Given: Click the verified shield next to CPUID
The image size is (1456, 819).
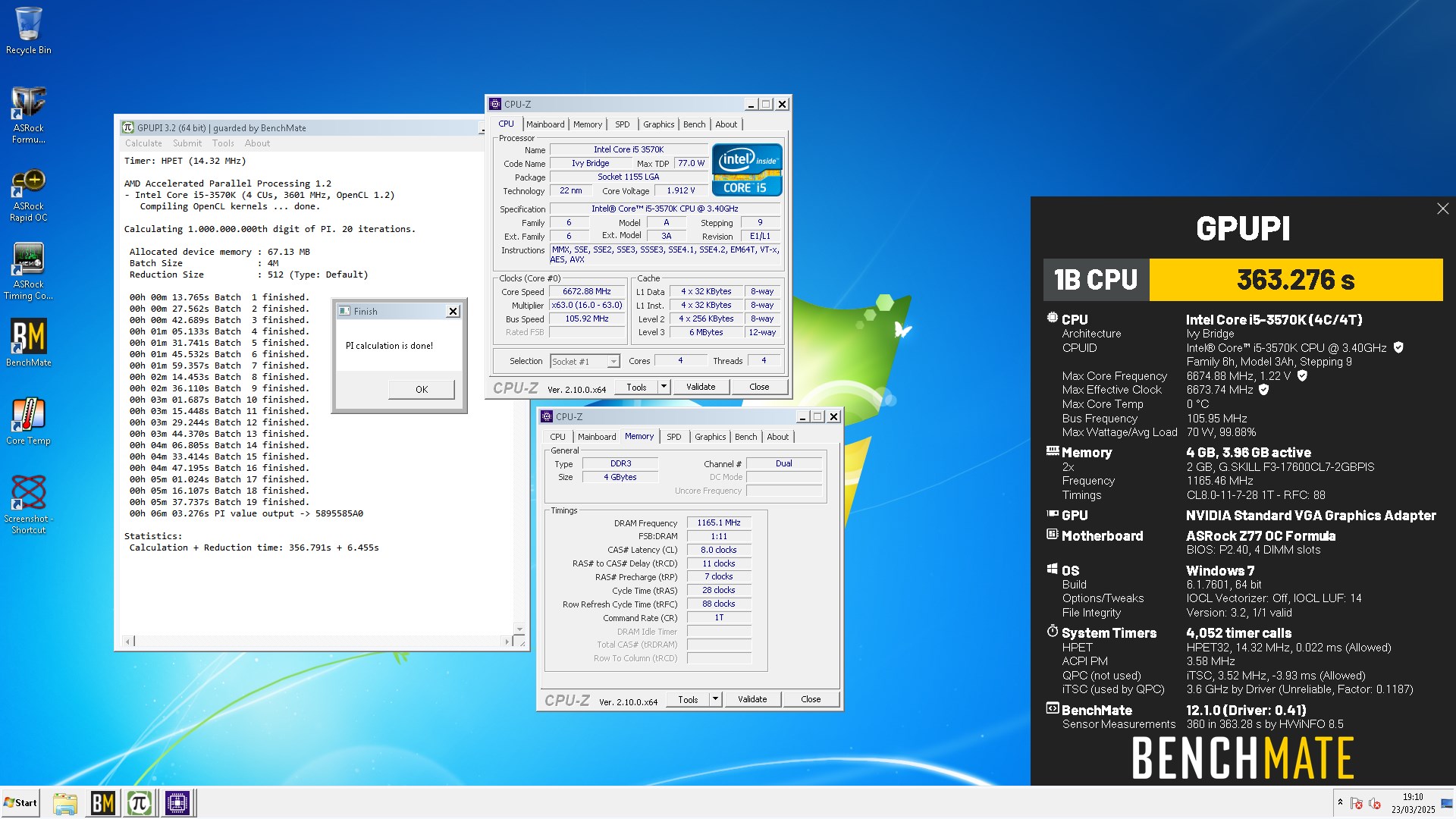Looking at the screenshot, I should pyautogui.click(x=1398, y=347).
